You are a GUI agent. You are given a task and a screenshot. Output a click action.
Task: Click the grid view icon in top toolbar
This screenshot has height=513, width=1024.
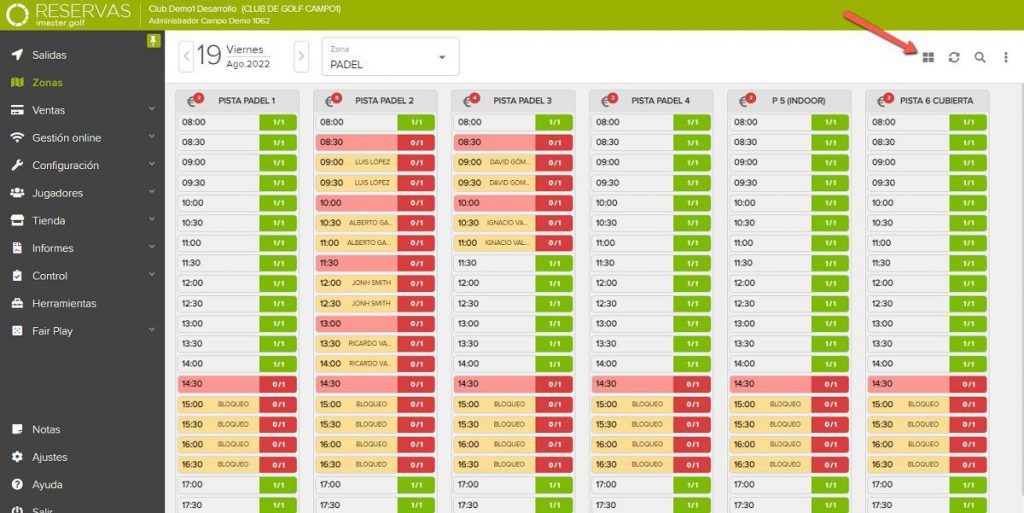(928, 57)
